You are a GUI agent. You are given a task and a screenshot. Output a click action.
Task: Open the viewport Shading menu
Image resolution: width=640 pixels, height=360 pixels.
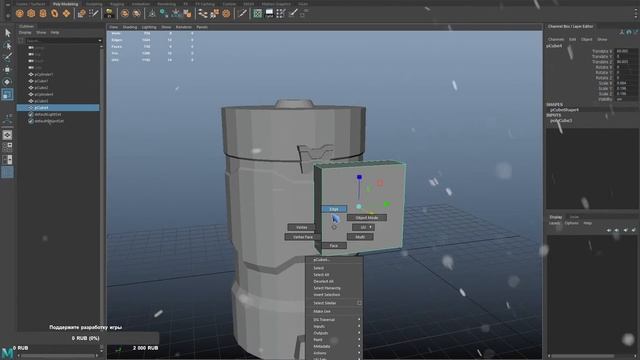coord(130,27)
